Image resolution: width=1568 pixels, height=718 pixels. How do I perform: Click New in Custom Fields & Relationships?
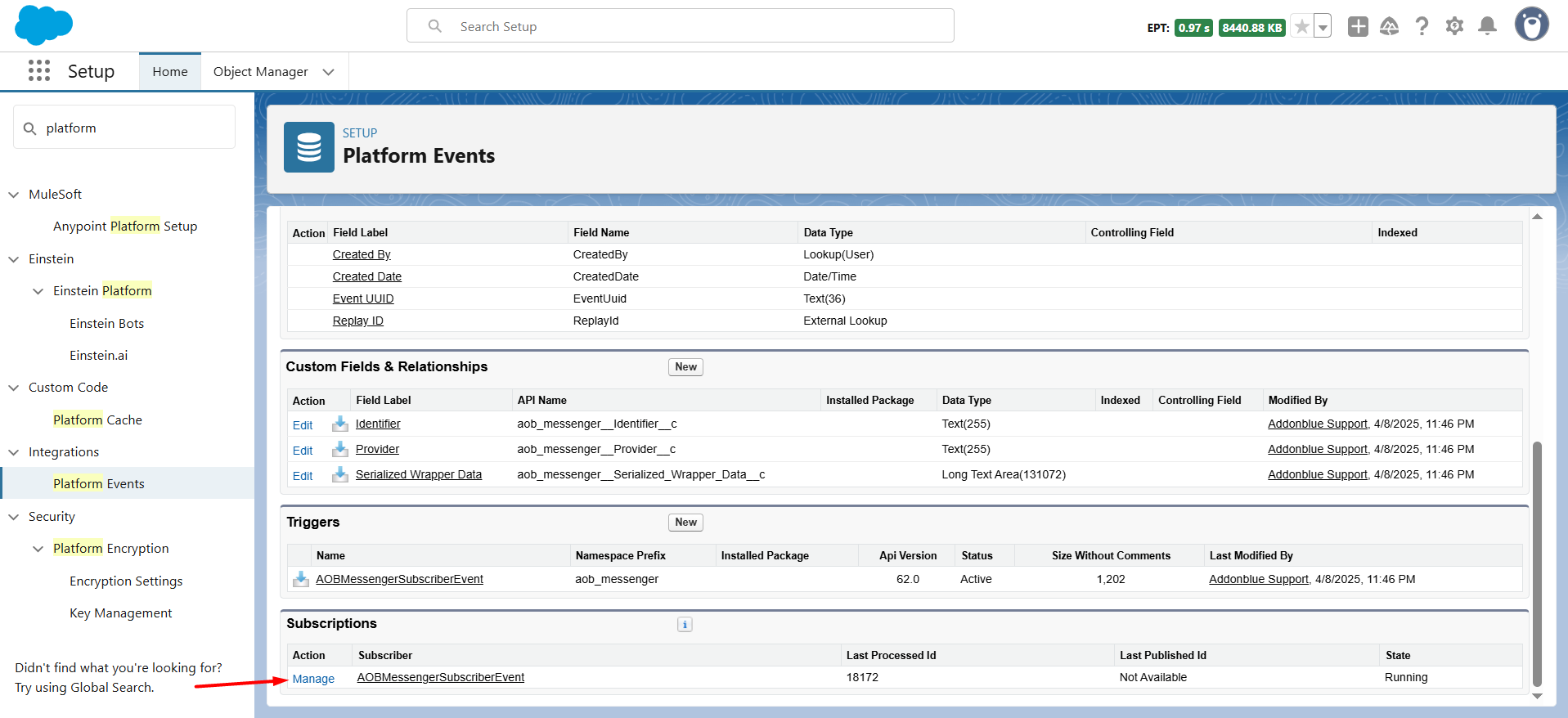tap(685, 367)
